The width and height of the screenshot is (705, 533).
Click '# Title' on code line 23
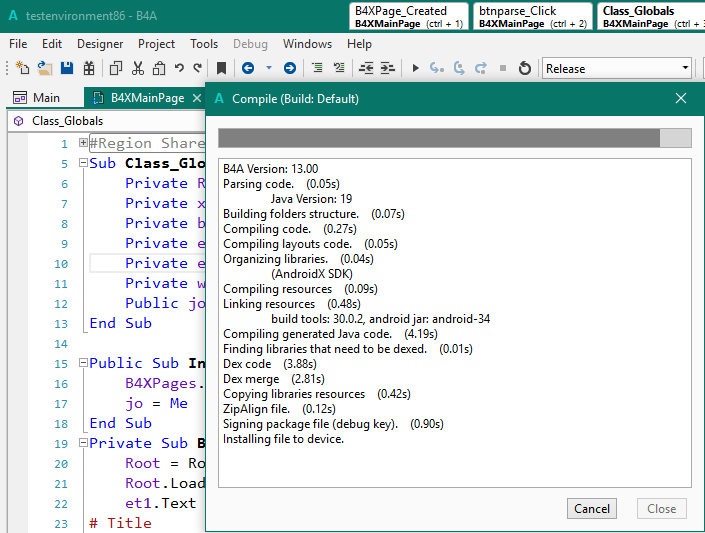[120, 523]
